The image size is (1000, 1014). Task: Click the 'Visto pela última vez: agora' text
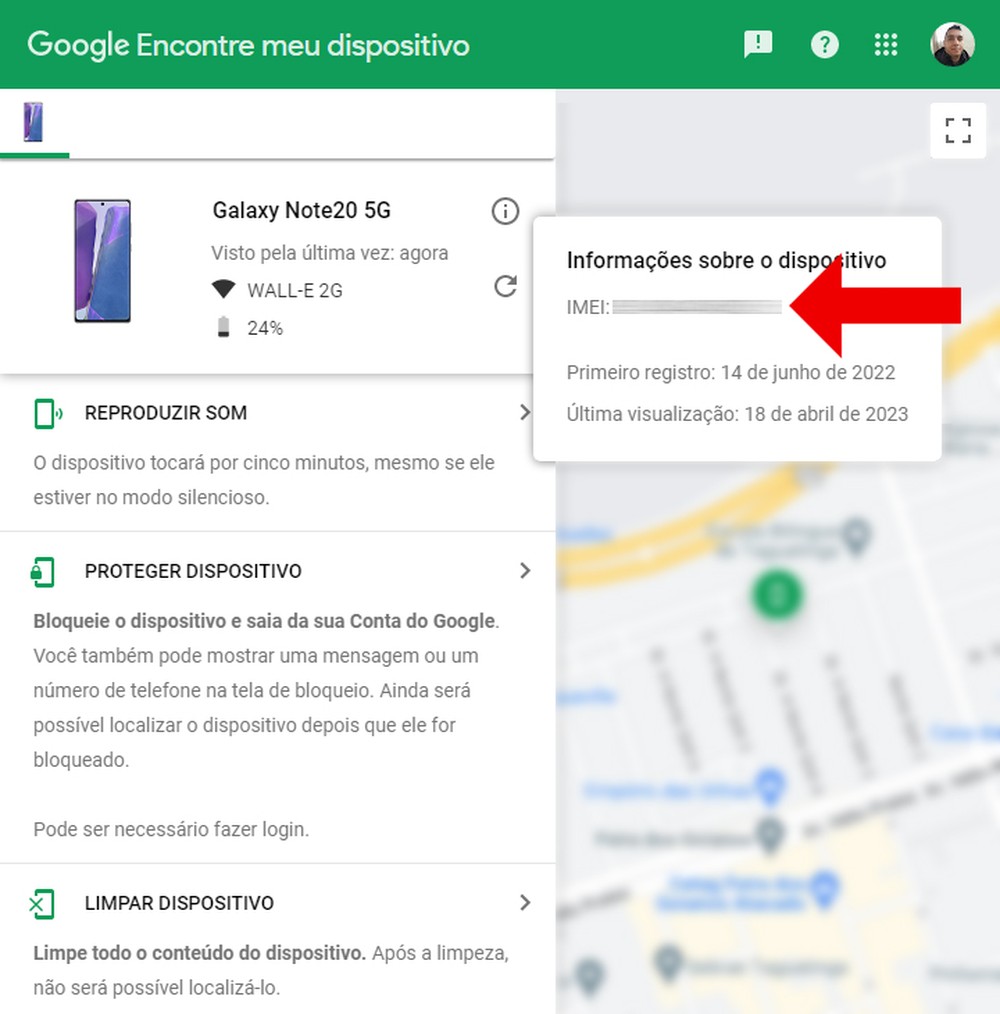pyautogui.click(x=329, y=253)
